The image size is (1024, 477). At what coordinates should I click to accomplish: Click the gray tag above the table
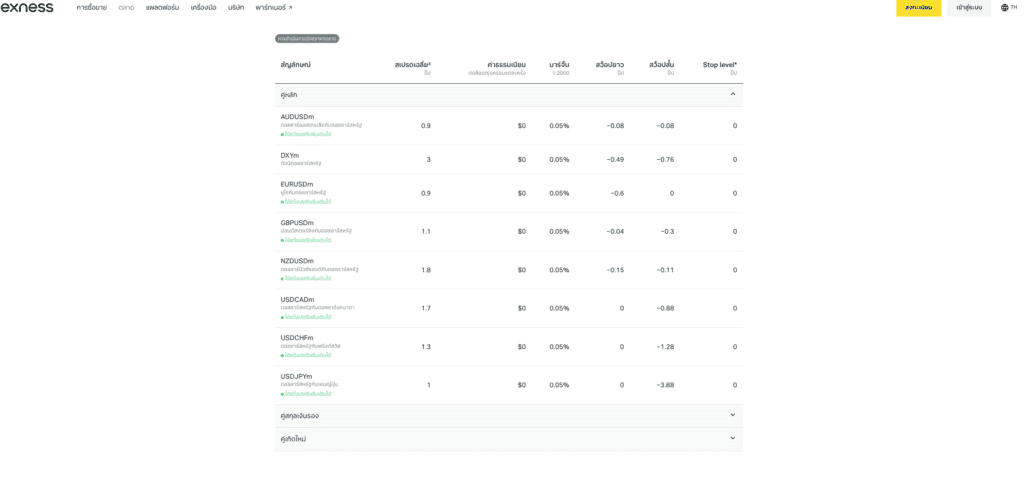(307, 38)
